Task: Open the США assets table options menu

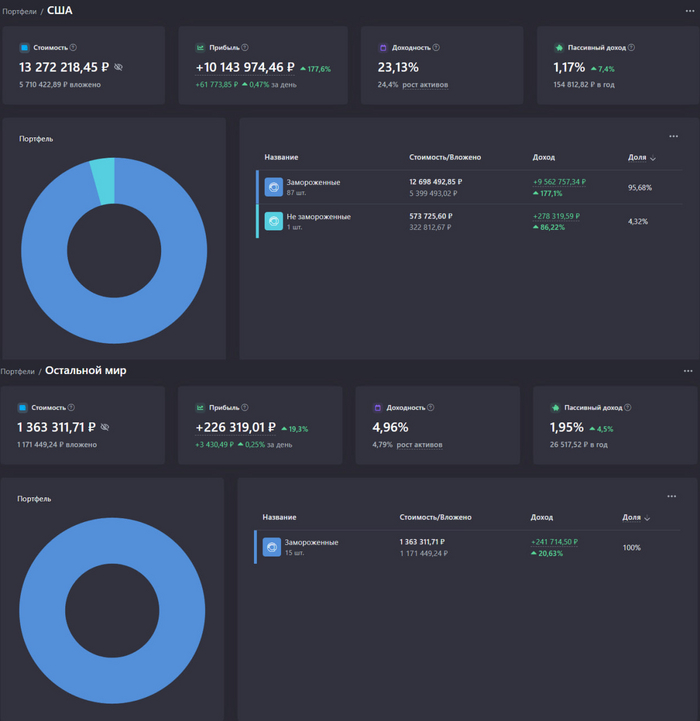Action: (x=673, y=136)
